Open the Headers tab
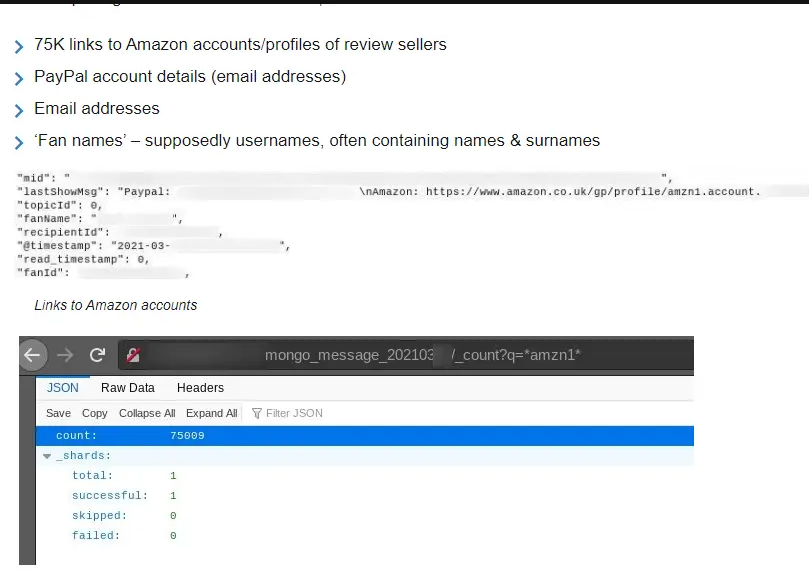This screenshot has width=809, height=574. tap(200, 388)
